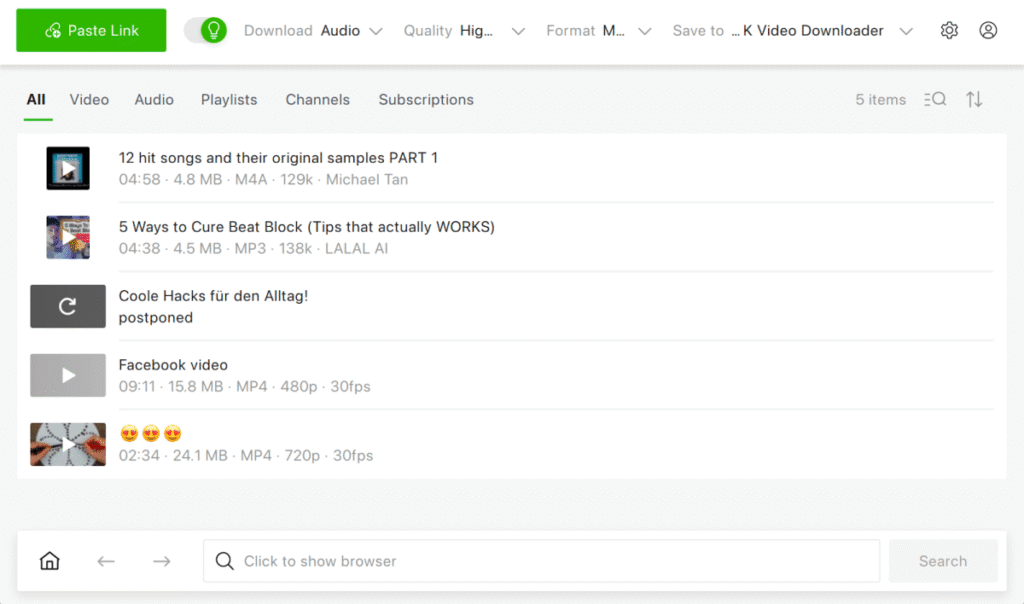Screen dimensions: 1024x604
Task: Click the green Paste Link button
Action: [x=91, y=31]
